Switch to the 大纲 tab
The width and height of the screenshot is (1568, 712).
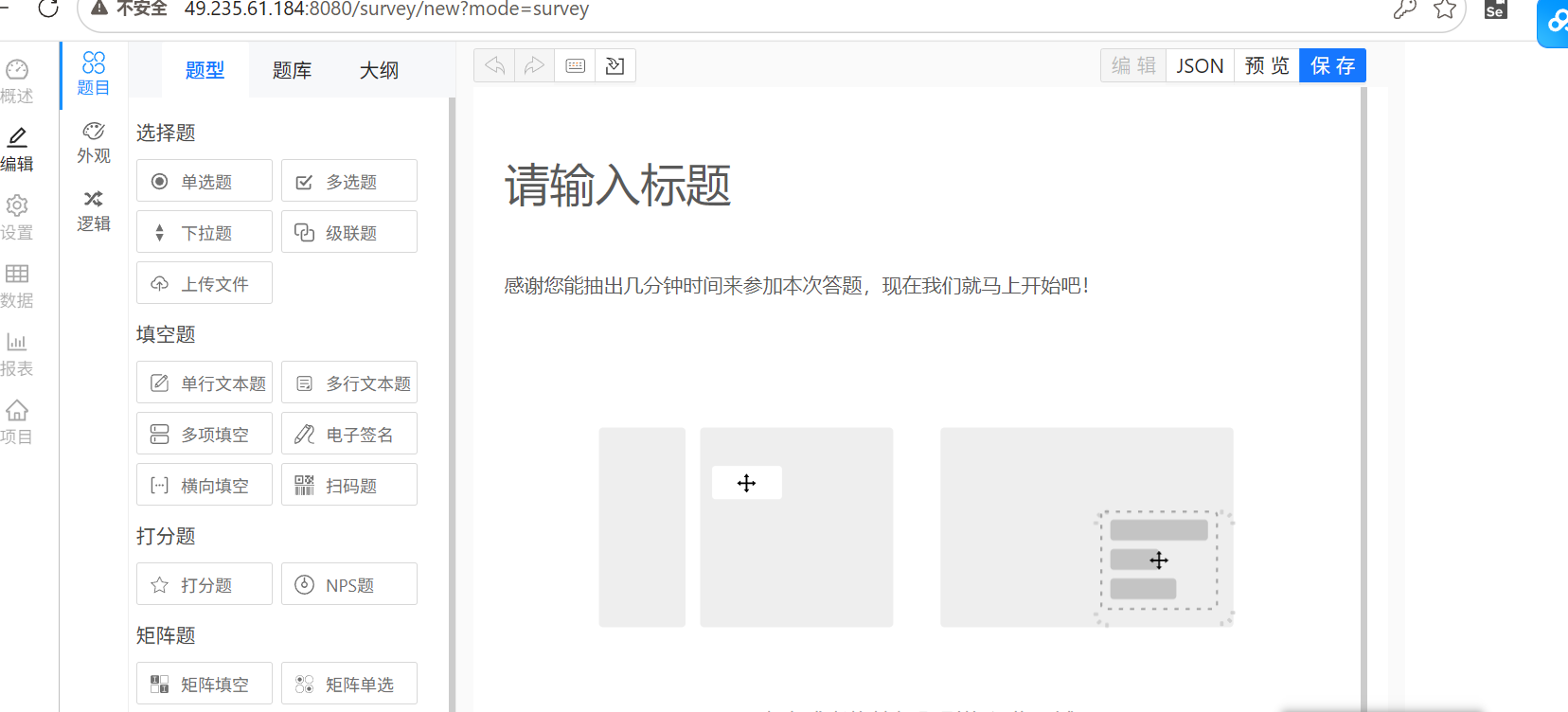(379, 70)
